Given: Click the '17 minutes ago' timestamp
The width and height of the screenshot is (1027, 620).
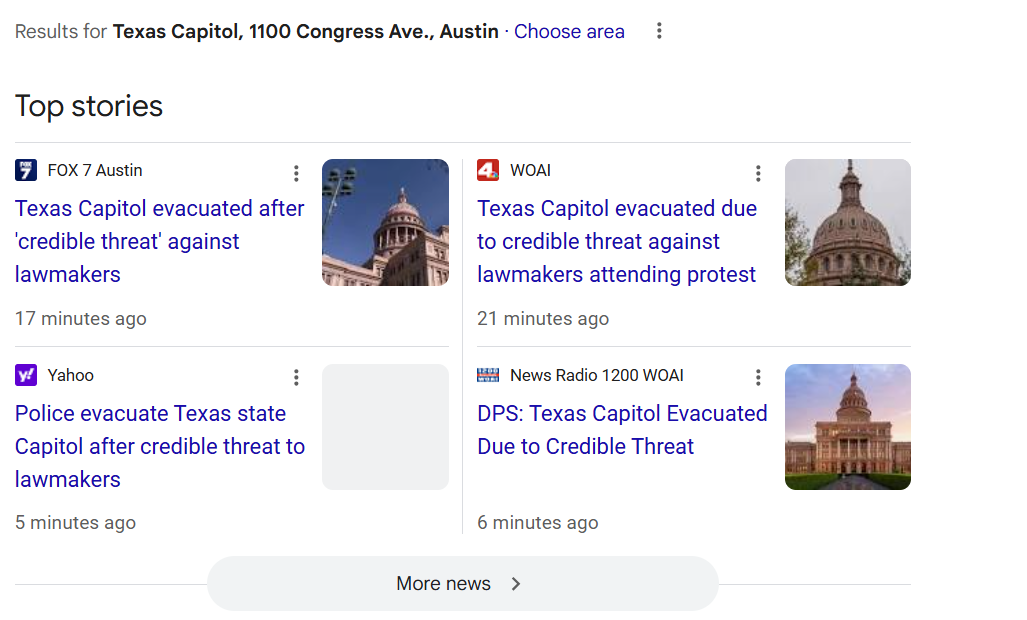Looking at the screenshot, I should pos(81,319).
